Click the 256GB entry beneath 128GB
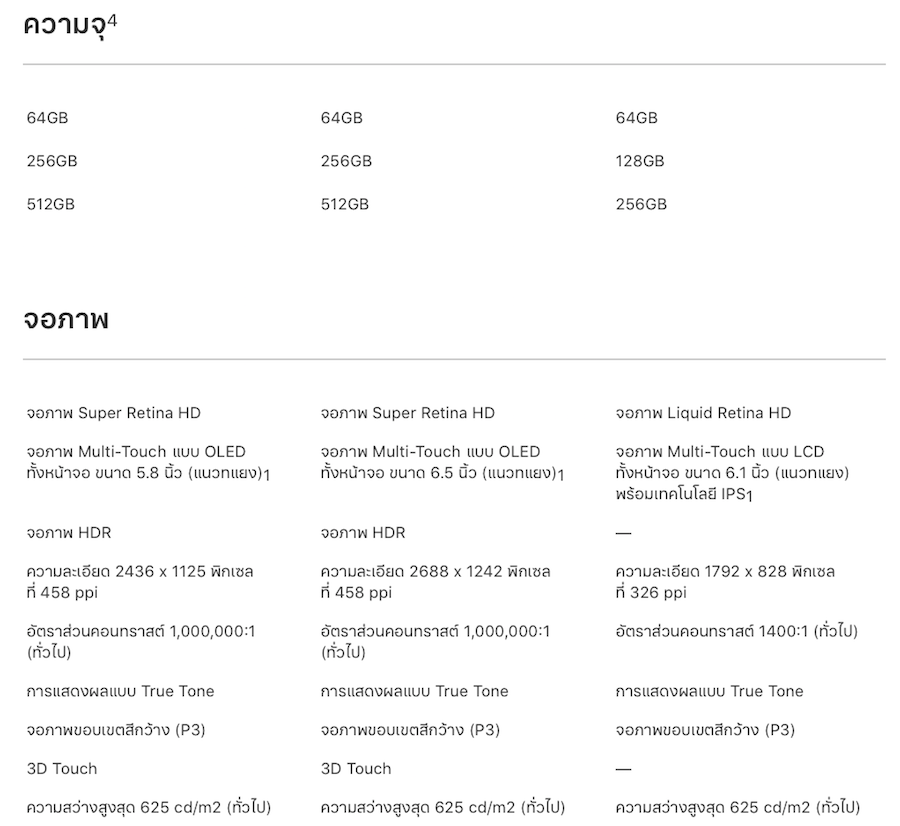This screenshot has height=826, width=900. pos(641,204)
